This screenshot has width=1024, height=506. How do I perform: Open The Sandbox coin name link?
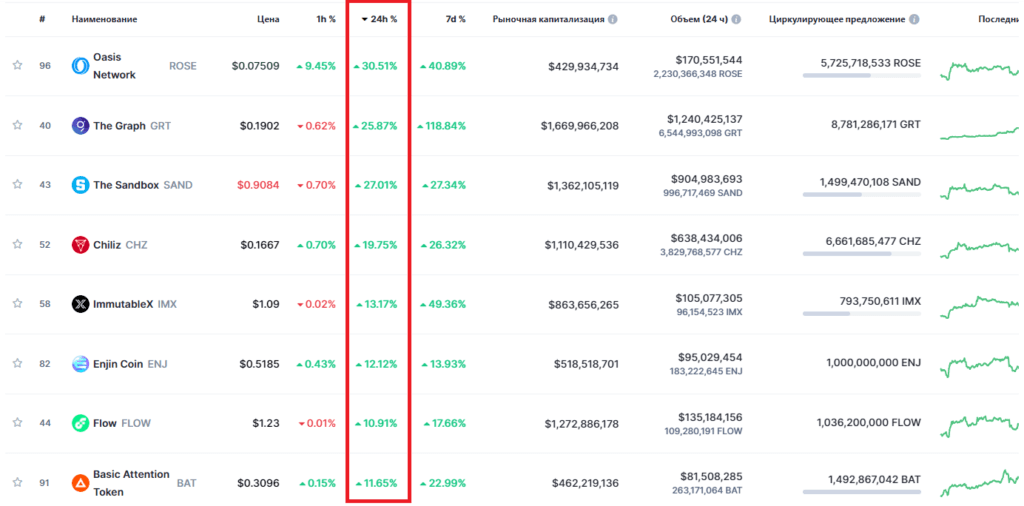click(126, 185)
